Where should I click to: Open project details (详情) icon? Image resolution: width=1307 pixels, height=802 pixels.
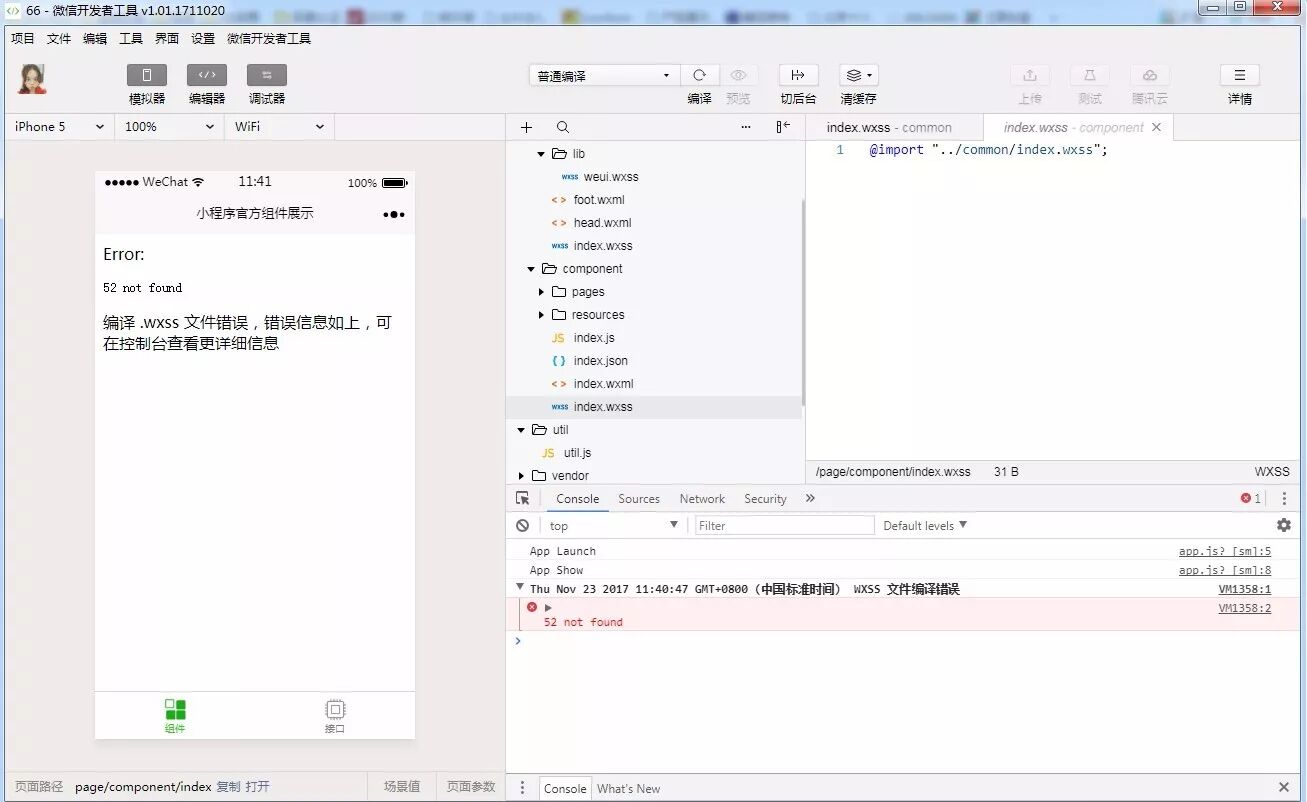pyautogui.click(x=1240, y=75)
